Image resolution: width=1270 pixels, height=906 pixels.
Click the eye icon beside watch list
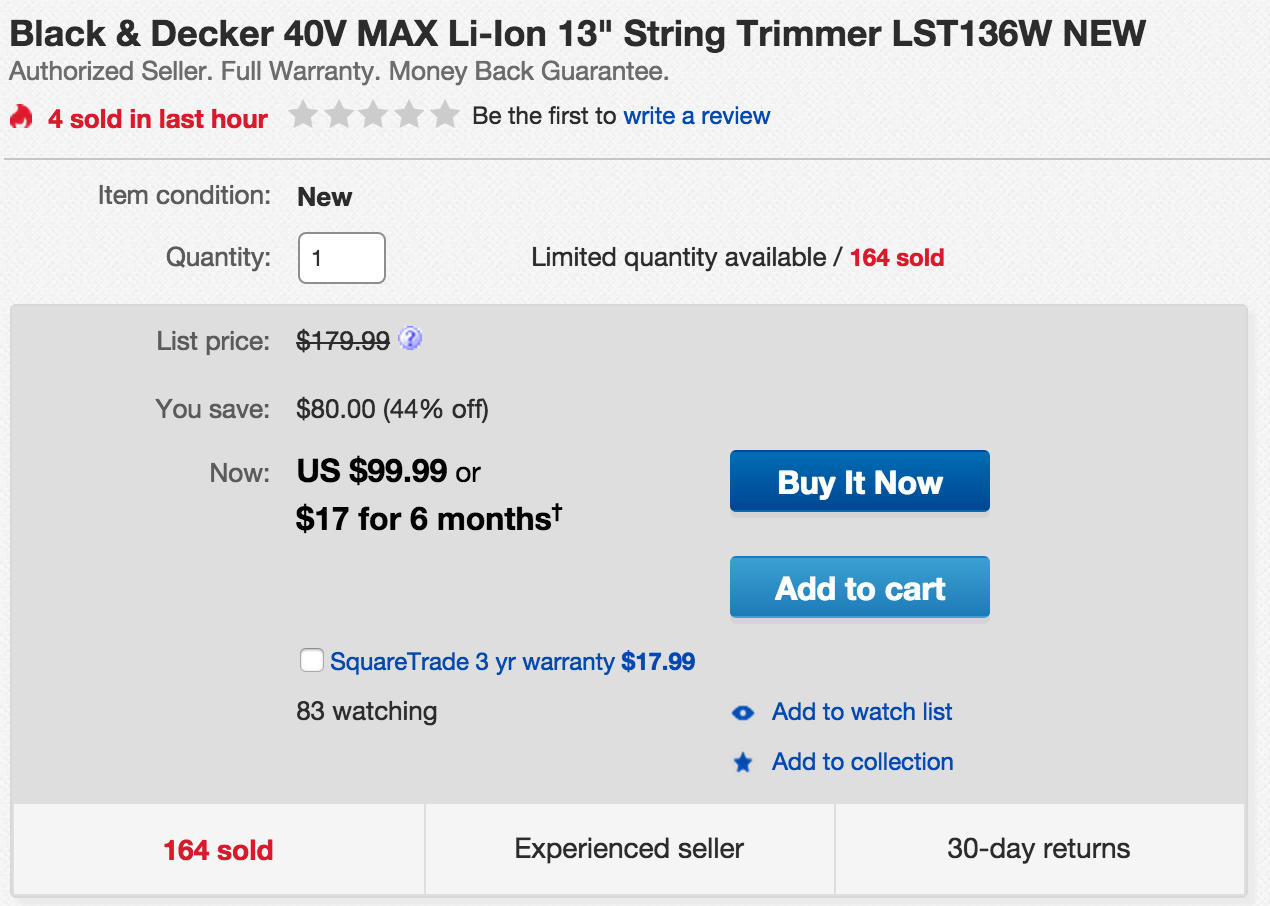(x=743, y=713)
